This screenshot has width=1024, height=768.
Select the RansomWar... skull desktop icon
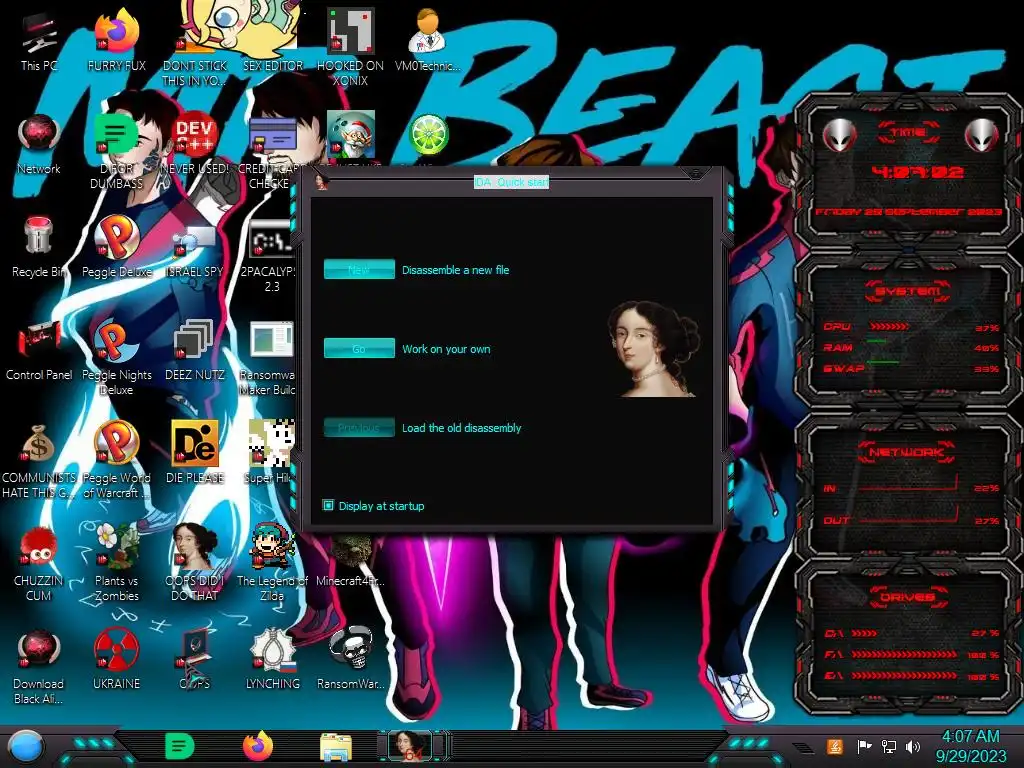point(351,658)
